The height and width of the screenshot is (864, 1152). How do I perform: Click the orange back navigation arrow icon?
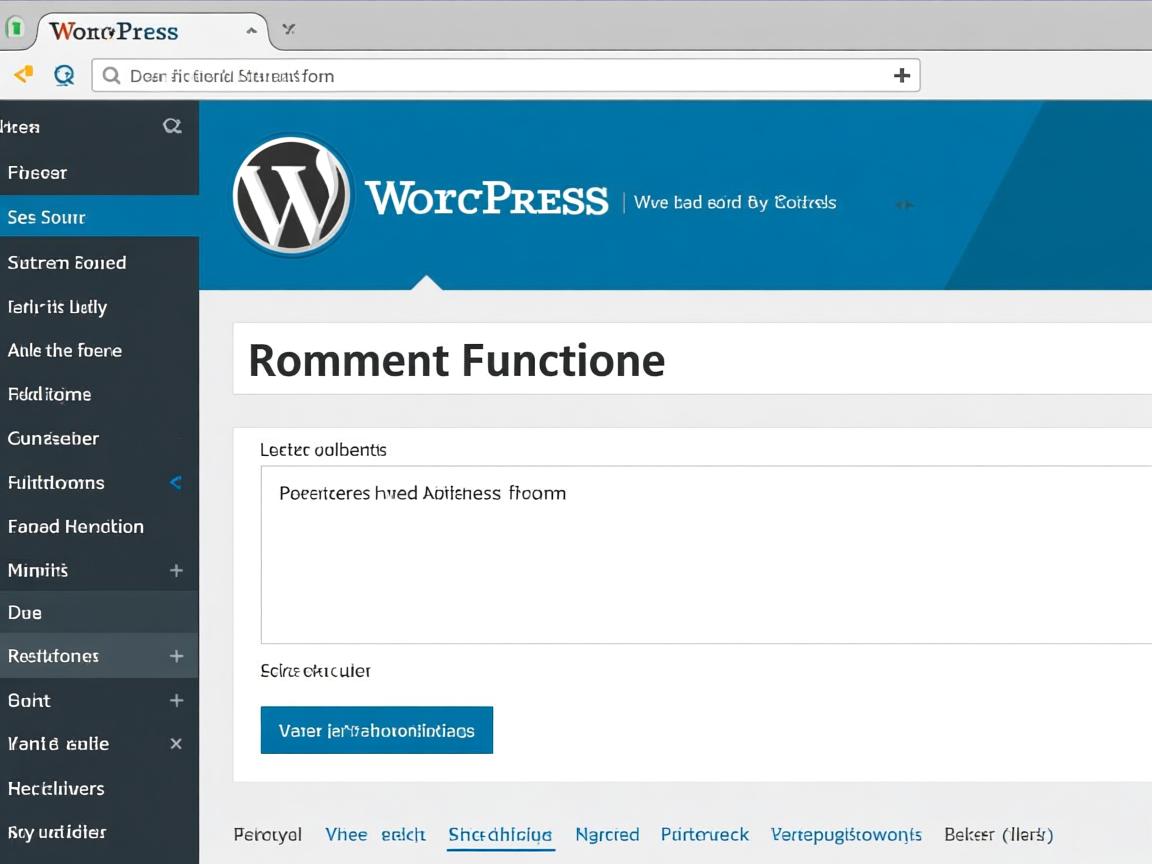click(22, 74)
